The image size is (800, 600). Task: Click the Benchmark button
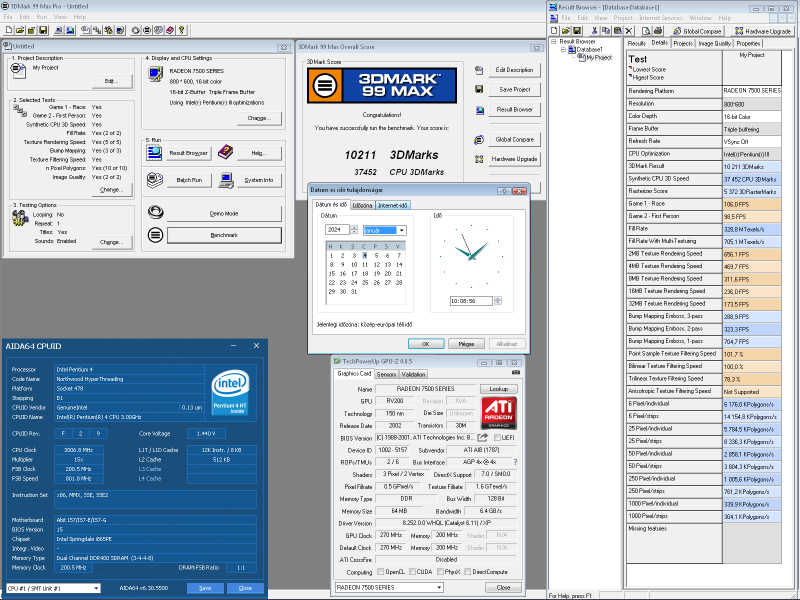(x=224, y=235)
